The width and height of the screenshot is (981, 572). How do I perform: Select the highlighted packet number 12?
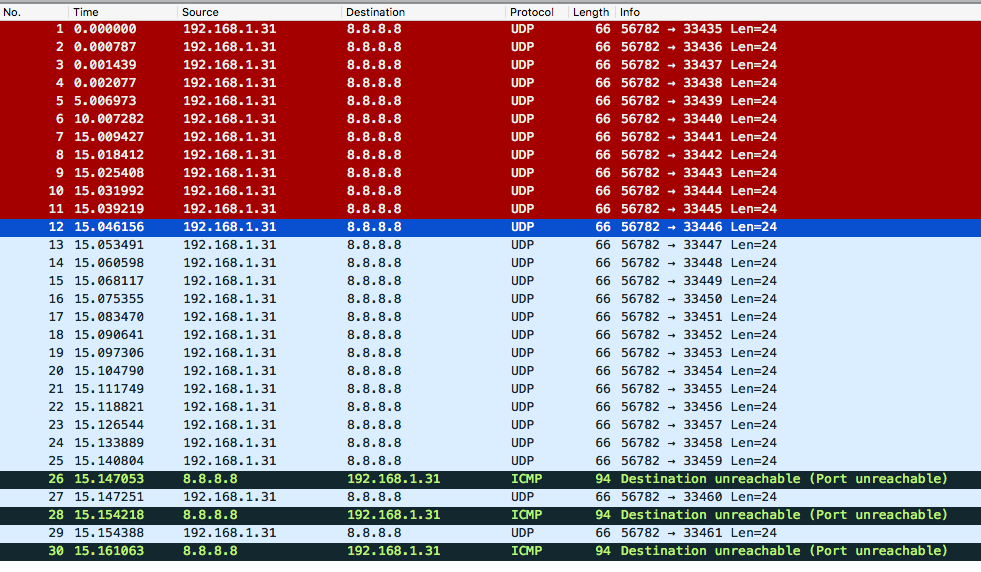coord(400,227)
